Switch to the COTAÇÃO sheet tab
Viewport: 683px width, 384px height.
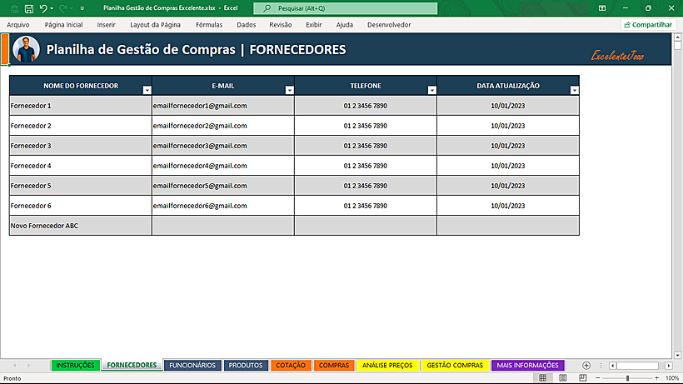(291, 365)
